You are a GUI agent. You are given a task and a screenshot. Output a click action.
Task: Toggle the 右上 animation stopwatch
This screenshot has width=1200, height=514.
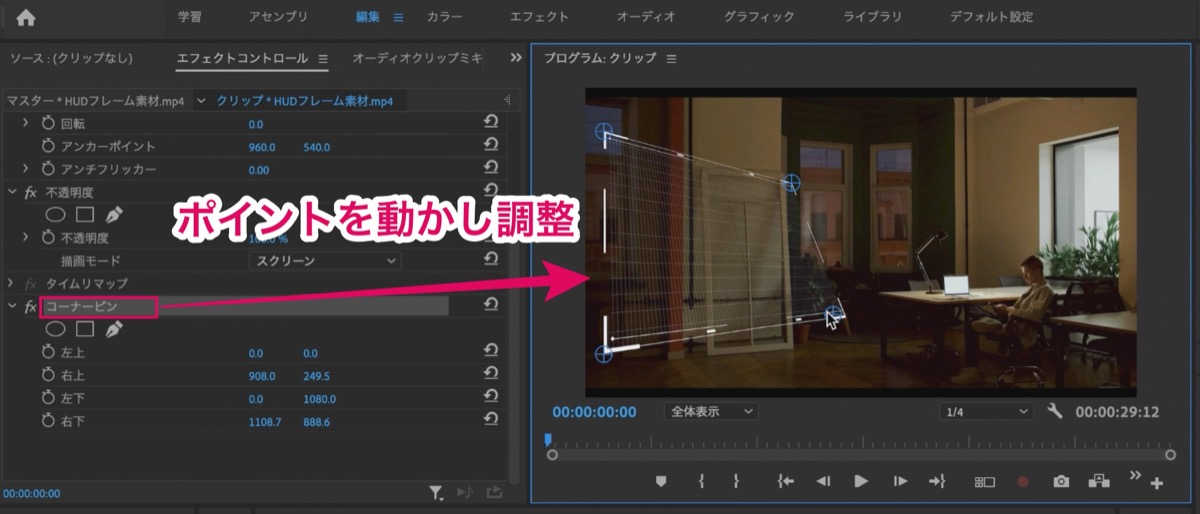coord(48,375)
